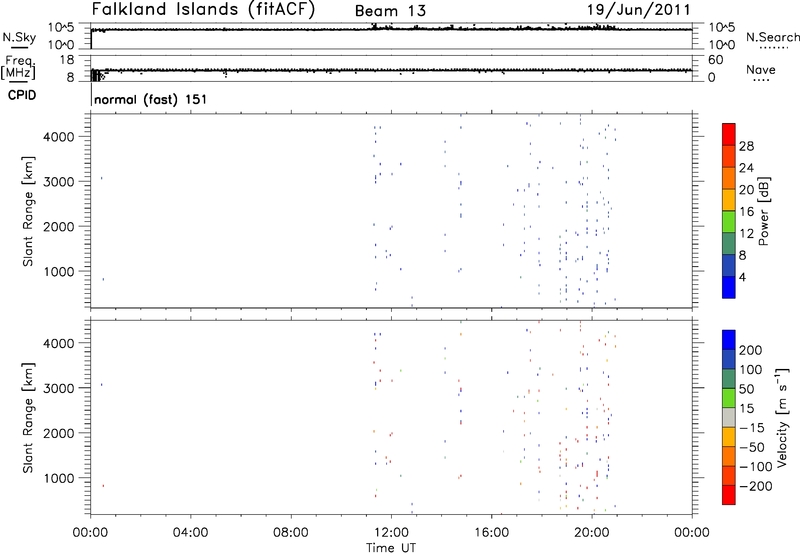The height and width of the screenshot is (554, 800).
Task: Click the '4' value on the power colorbar
Action: pos(742,277)
